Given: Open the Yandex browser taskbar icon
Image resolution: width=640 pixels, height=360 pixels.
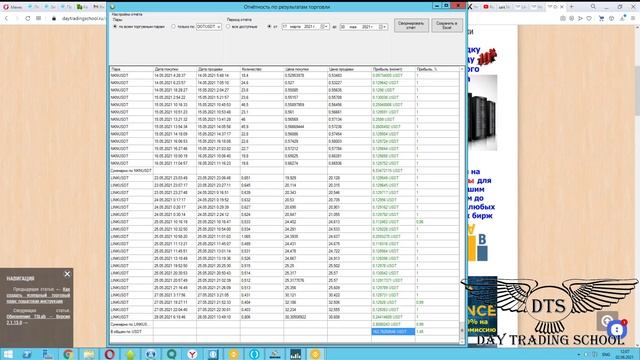Looking at the screenshot, I should click(192, 354).
